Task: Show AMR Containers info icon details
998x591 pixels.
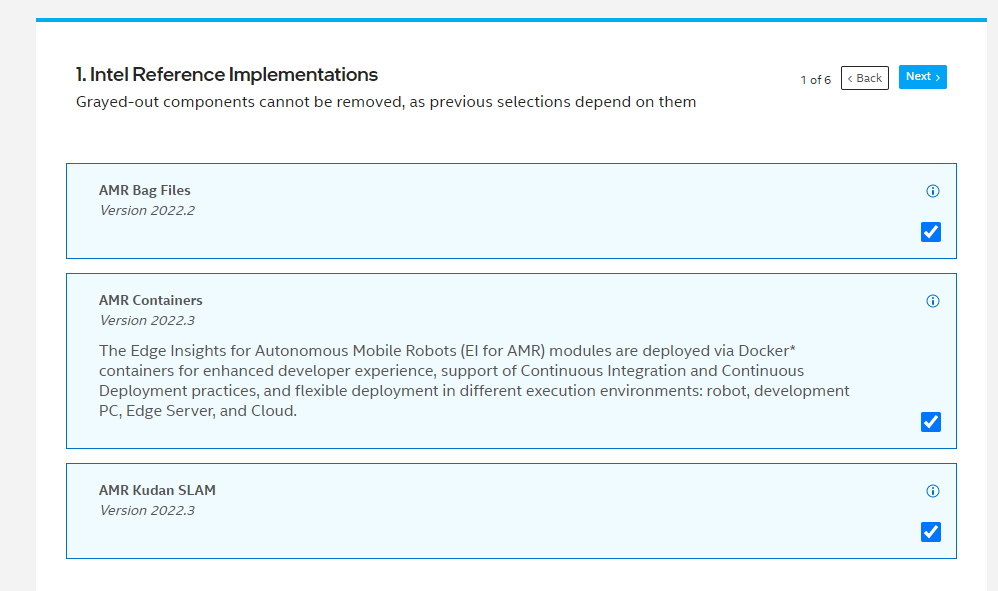Action: click(x=933, y=301)
